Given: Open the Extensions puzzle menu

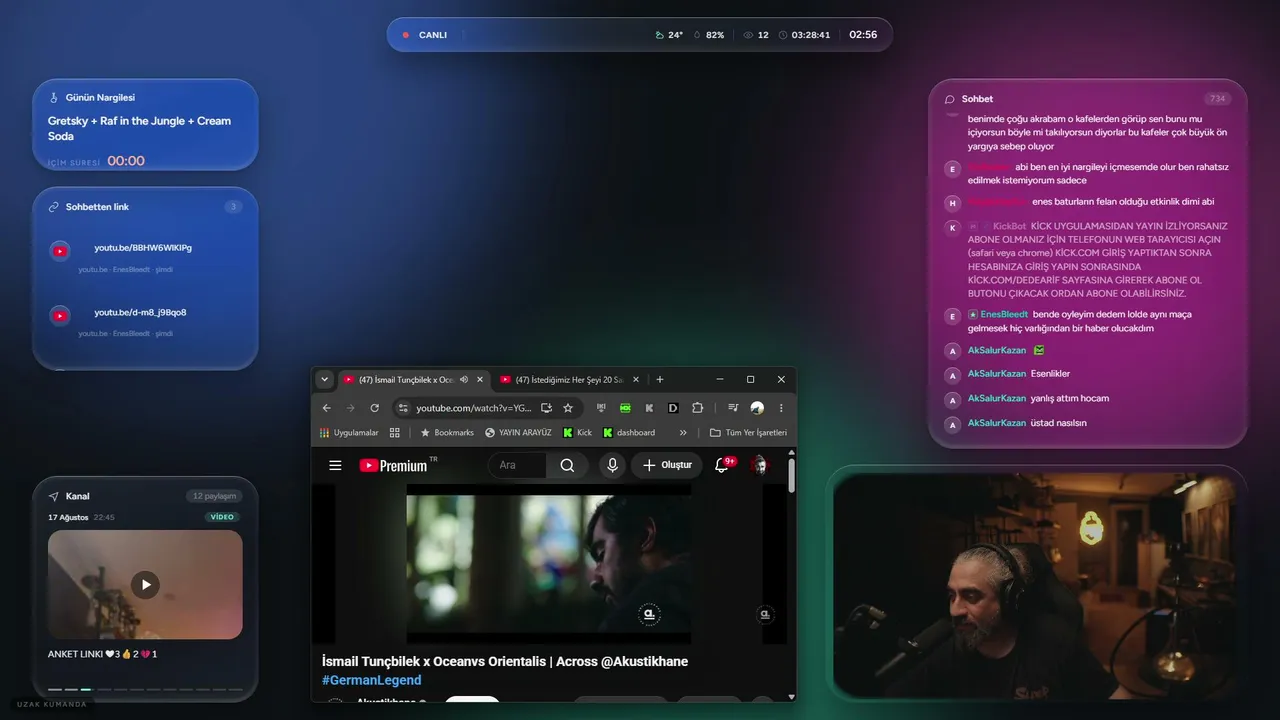Looking at the screenshot, I should point(698,408).
